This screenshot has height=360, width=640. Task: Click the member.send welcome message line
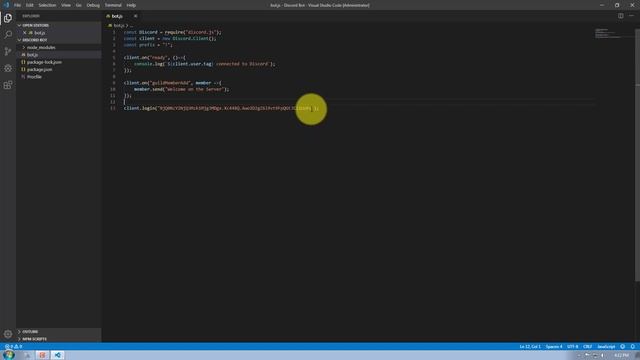pos(181,89)
